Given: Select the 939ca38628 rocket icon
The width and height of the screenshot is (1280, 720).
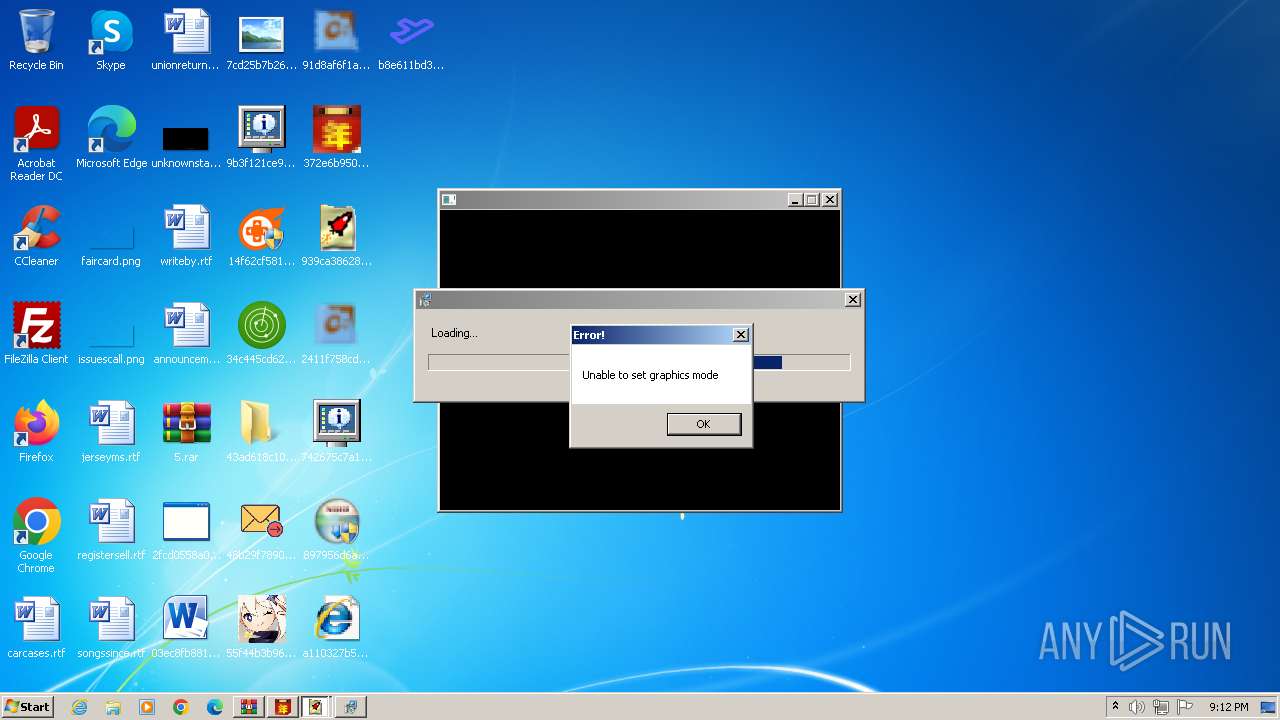Looking at the screenshot, I should (336, 237).
